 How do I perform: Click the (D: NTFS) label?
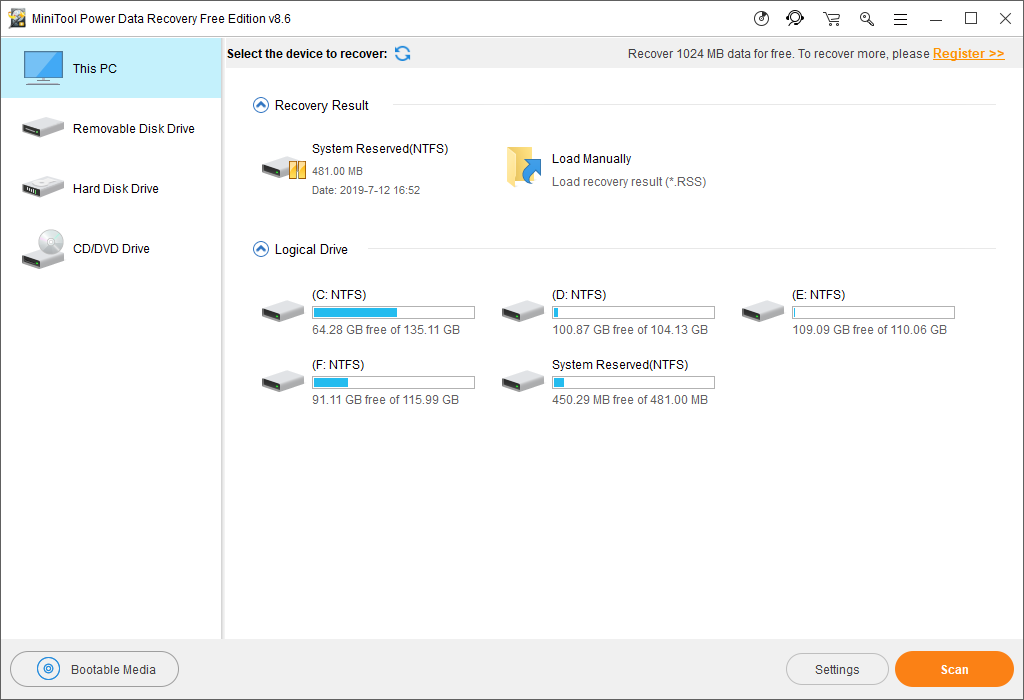click(x=579, y=294)
